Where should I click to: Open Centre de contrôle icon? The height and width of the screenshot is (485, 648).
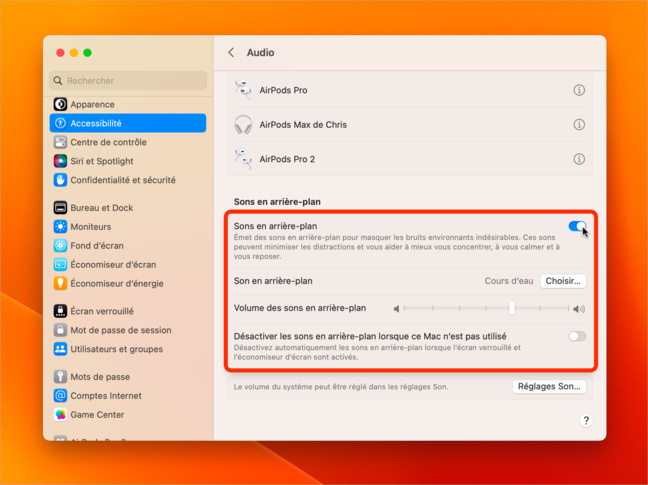tap(60, 142)
